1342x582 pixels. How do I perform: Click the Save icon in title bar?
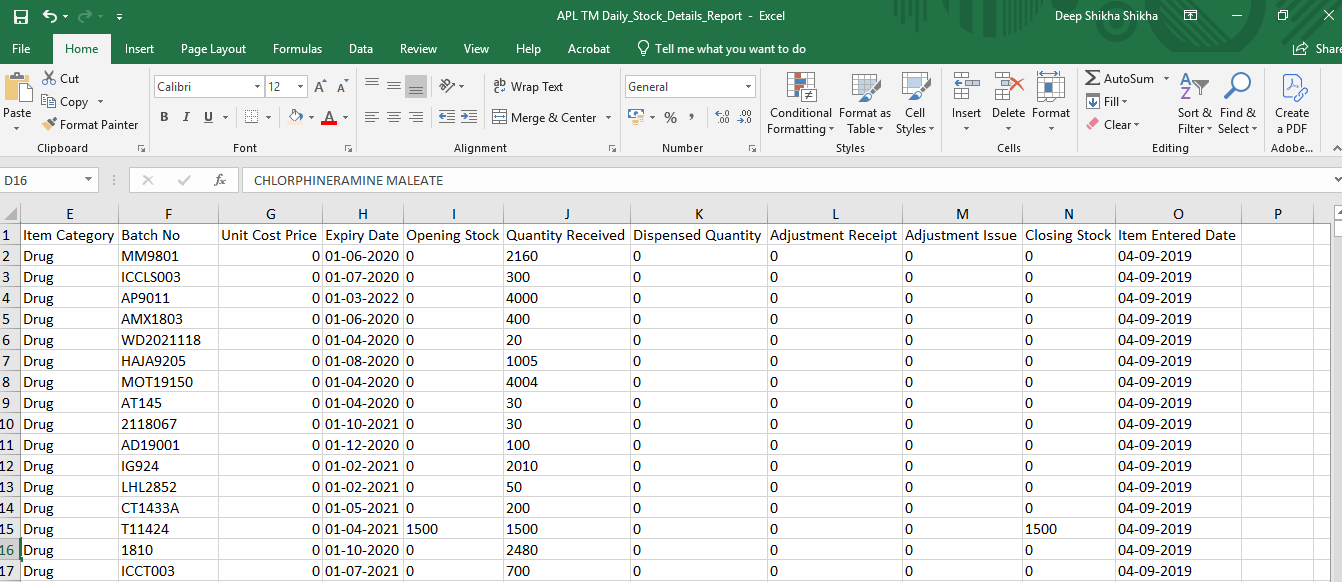20,16
